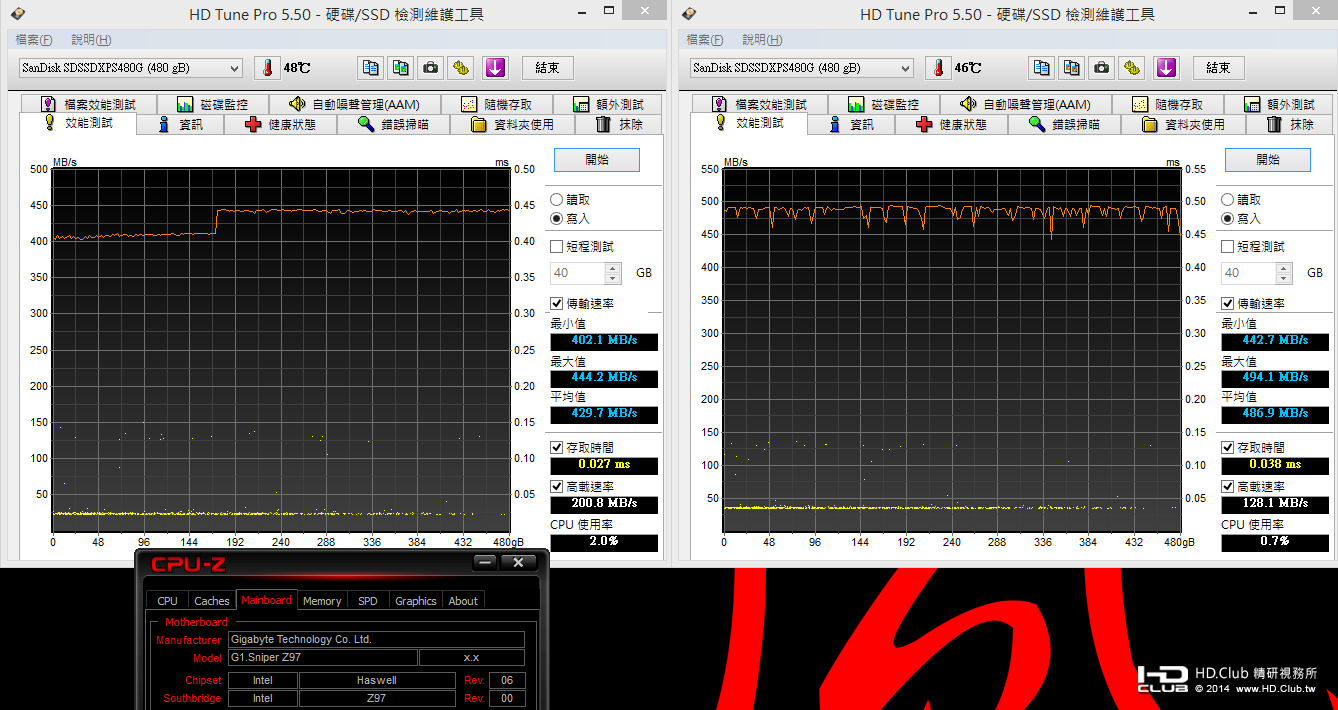Viewport: 1338px width, 710px height.
Task: Open options wrench icon in 48℃ window
Action: tap(460, 68)
